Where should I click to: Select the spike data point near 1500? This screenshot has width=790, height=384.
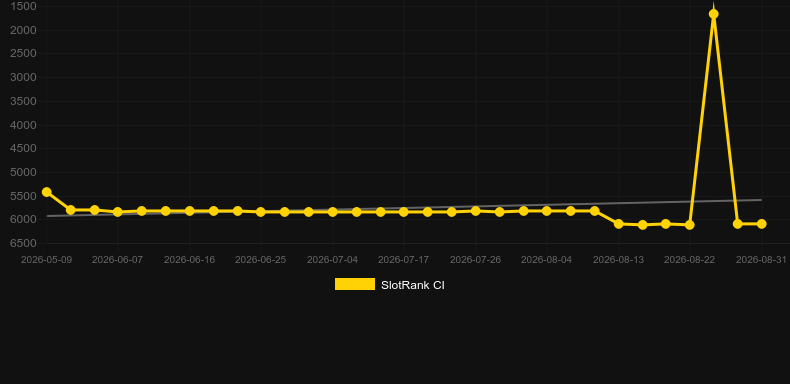click(x=713, y=14)
